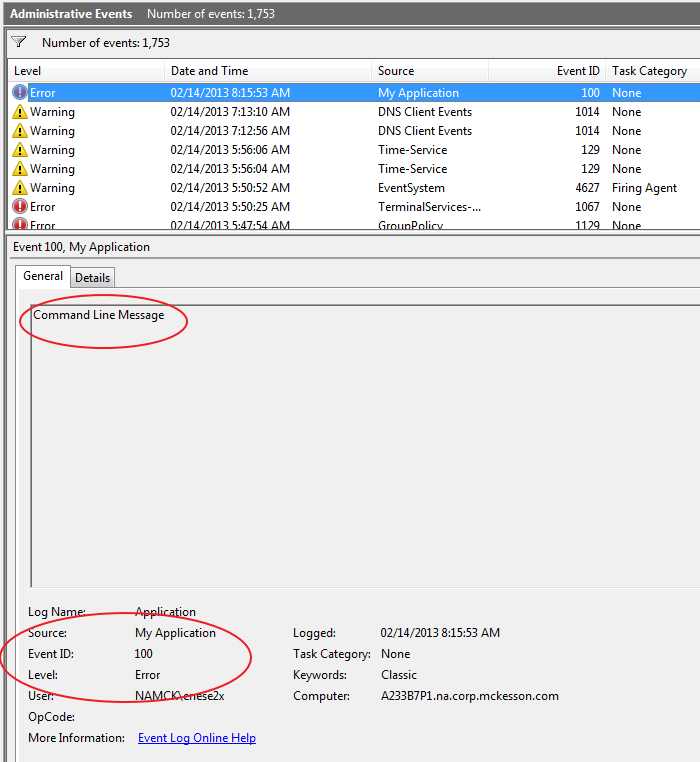Screen dimensions: 700x762
Task: Click the Event ID value 100 in details
Action: [143, 654]
